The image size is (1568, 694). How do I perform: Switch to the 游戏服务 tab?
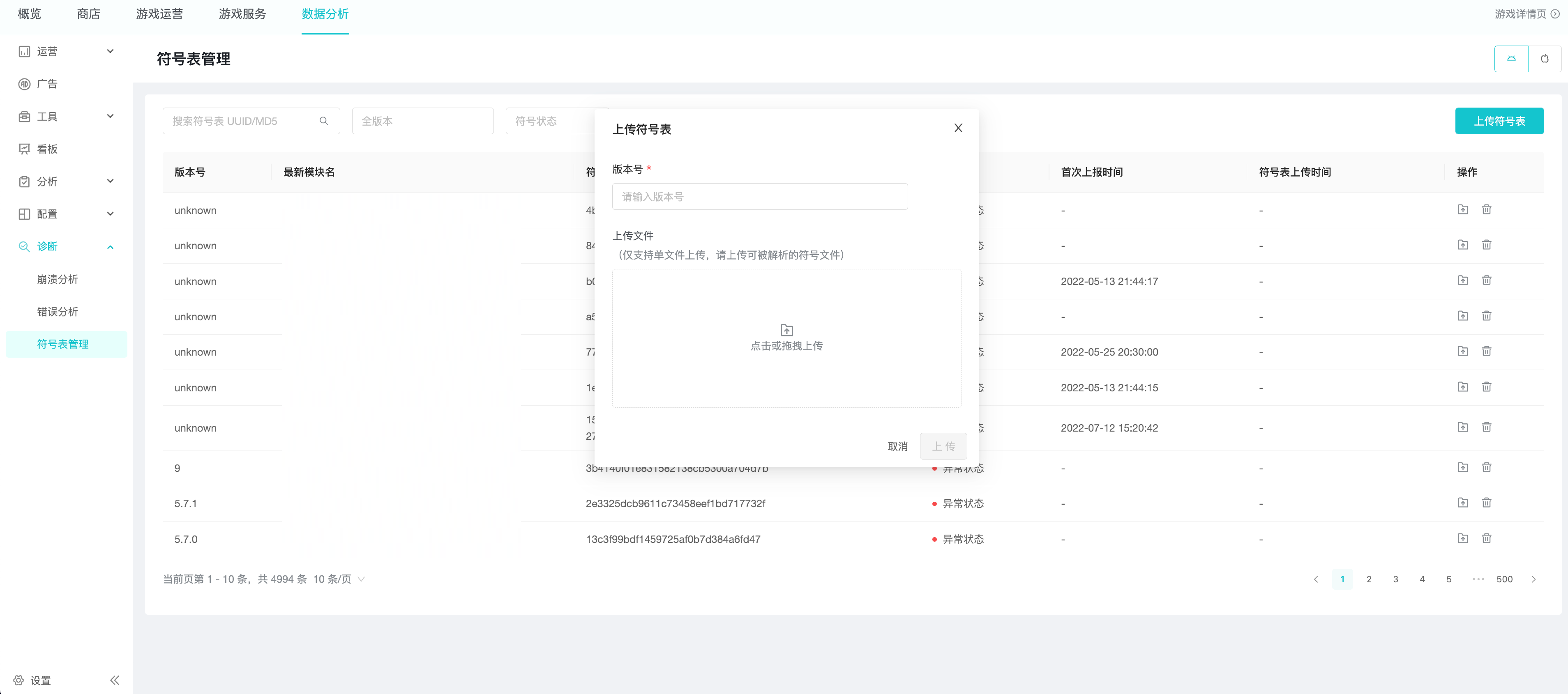coord(243,14)
